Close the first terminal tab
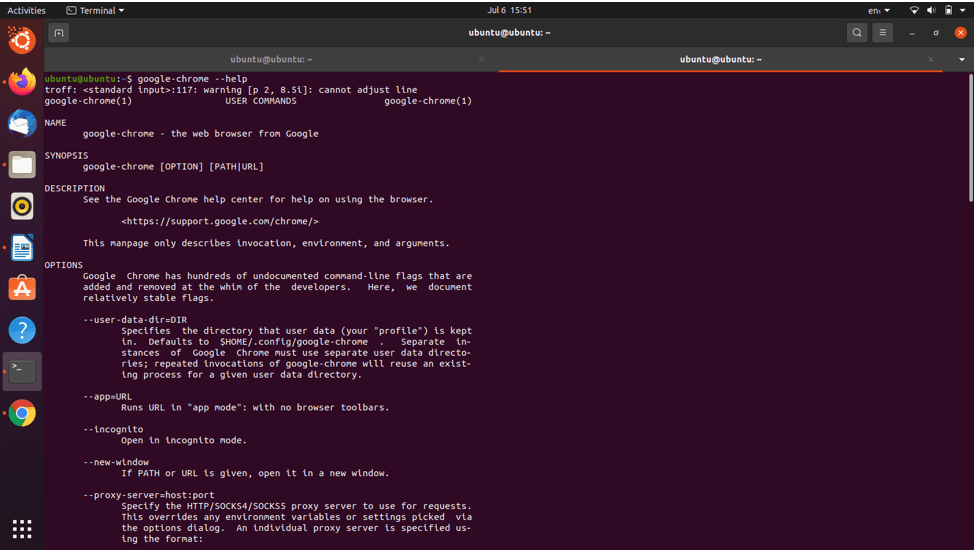Screen dimensions: 974x550 point(481,60)
